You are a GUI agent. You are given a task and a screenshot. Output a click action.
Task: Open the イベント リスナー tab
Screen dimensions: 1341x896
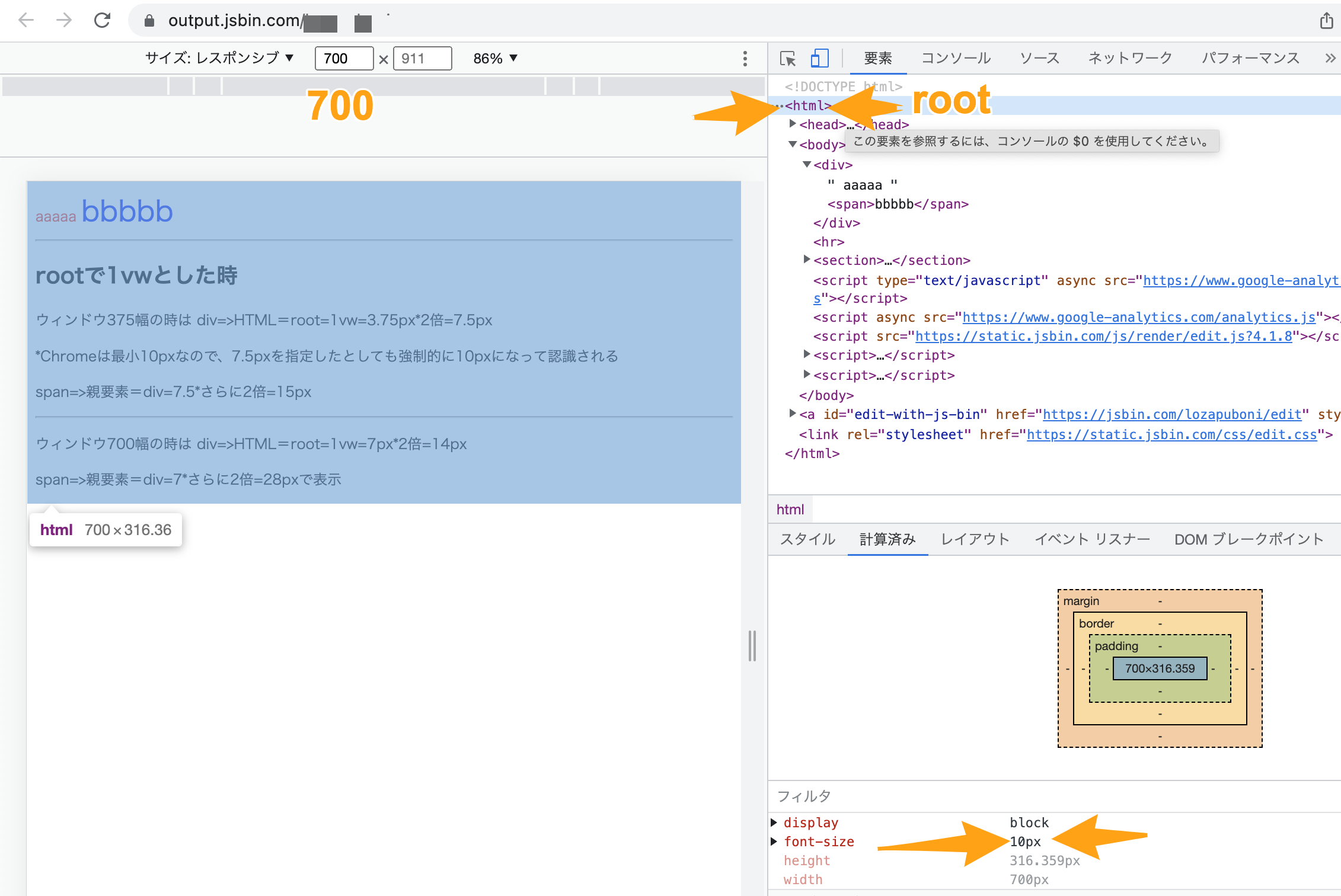(1092, 539)
